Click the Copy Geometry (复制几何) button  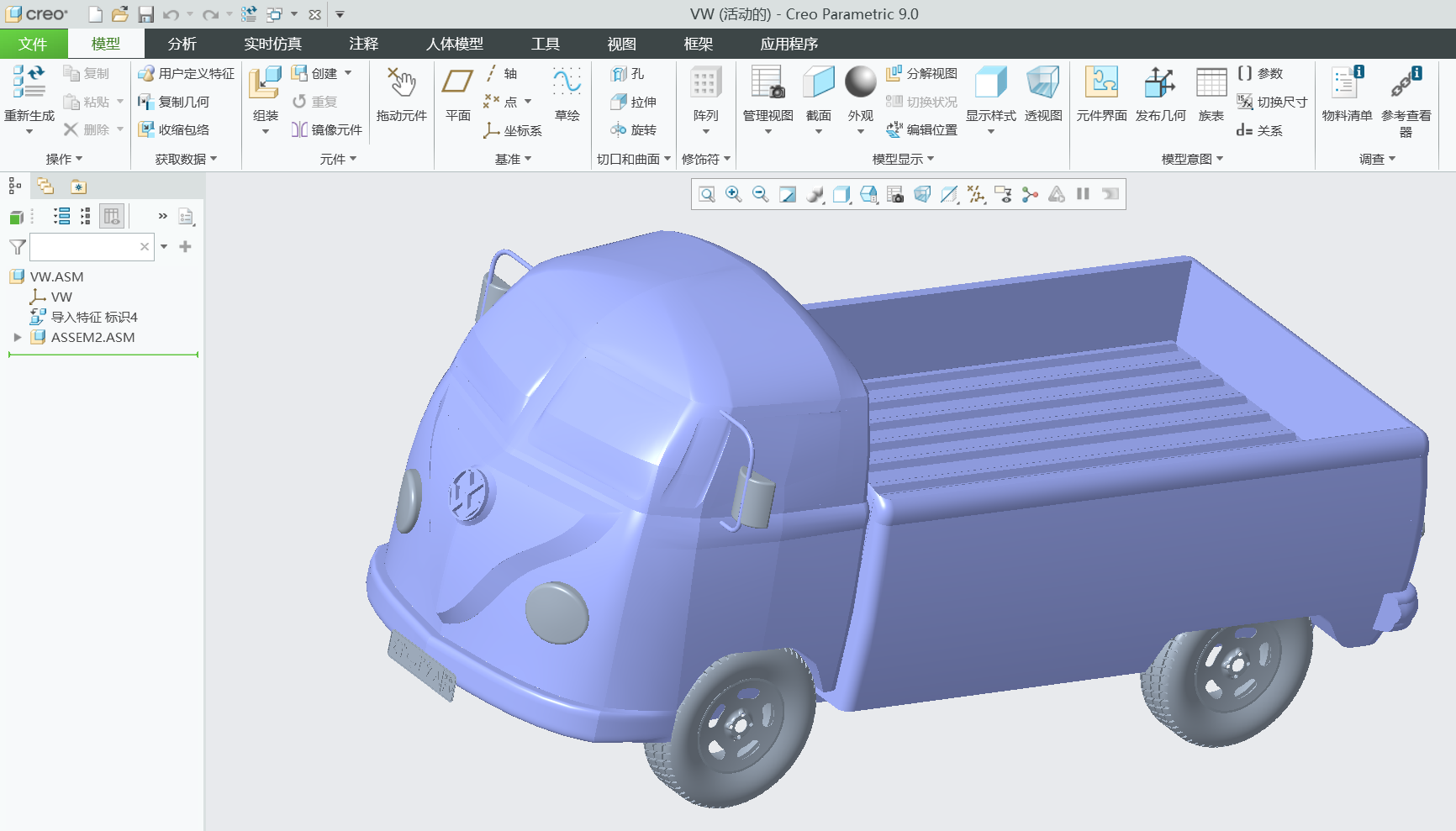point(175,102)
